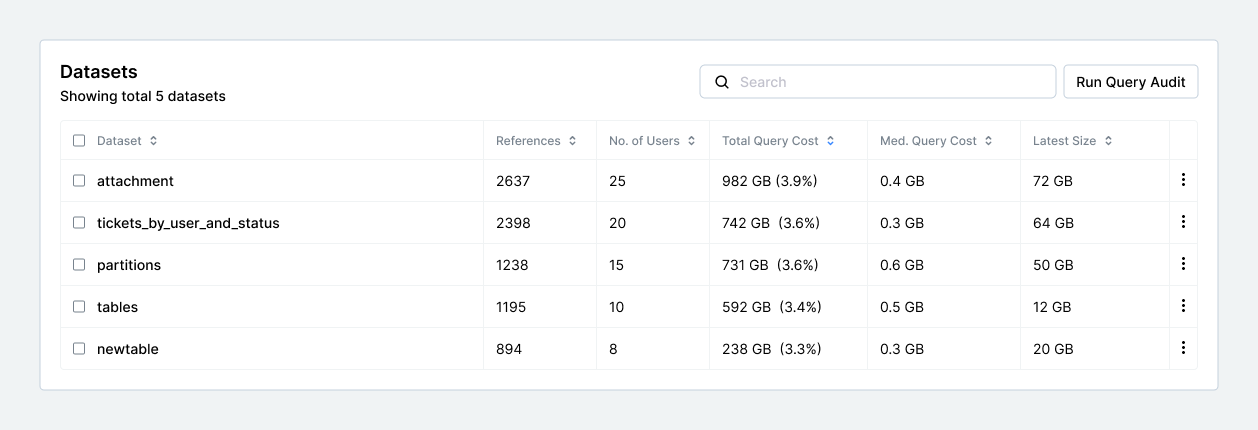The image size is (1258, 430).
Task: Check the attachment dataset checkbox
Action: tap(79, 181)
